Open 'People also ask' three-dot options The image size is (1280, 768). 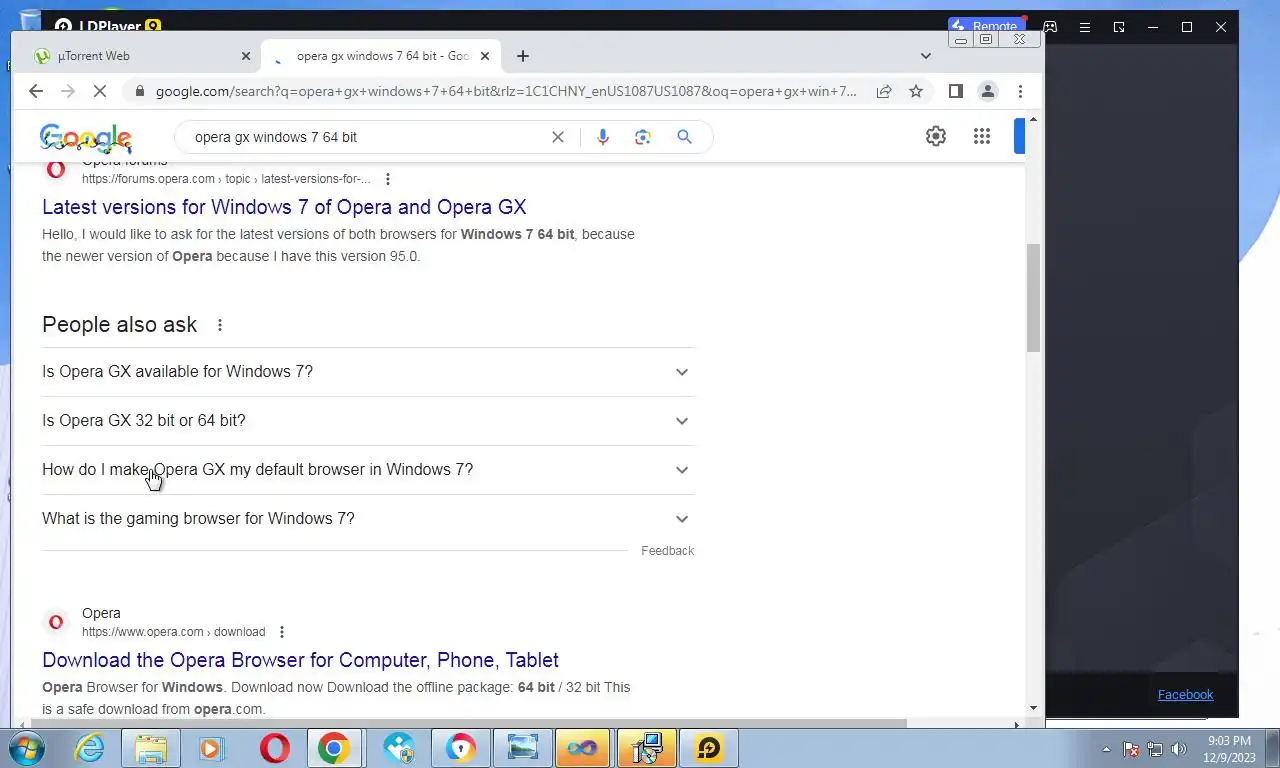tap(220, 325)
